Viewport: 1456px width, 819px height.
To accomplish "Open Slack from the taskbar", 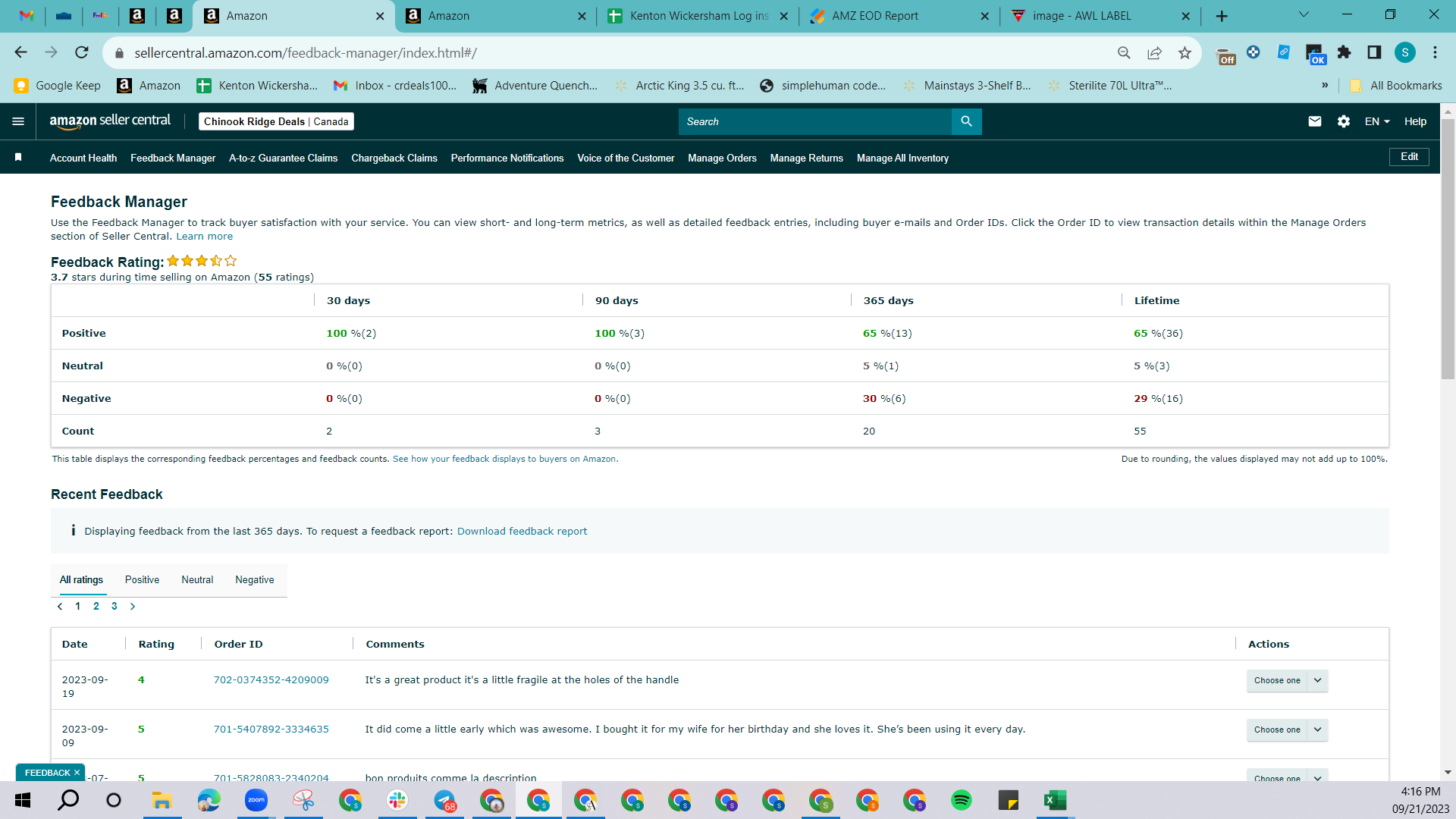I will point(397,800).
